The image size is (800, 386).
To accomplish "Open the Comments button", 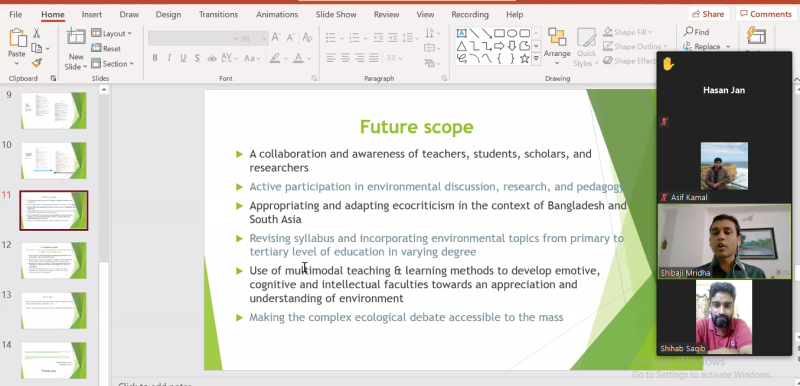I will (765, 14).
